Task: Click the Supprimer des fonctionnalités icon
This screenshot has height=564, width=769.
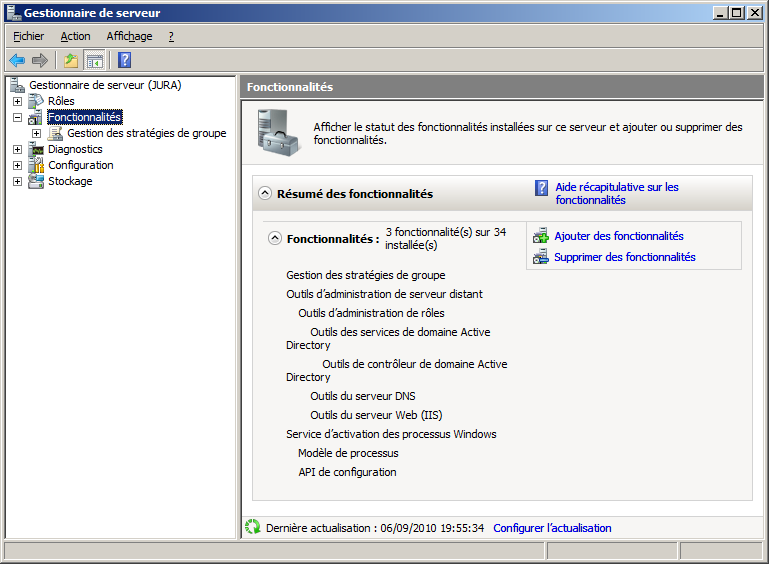Action: [540, 257]
